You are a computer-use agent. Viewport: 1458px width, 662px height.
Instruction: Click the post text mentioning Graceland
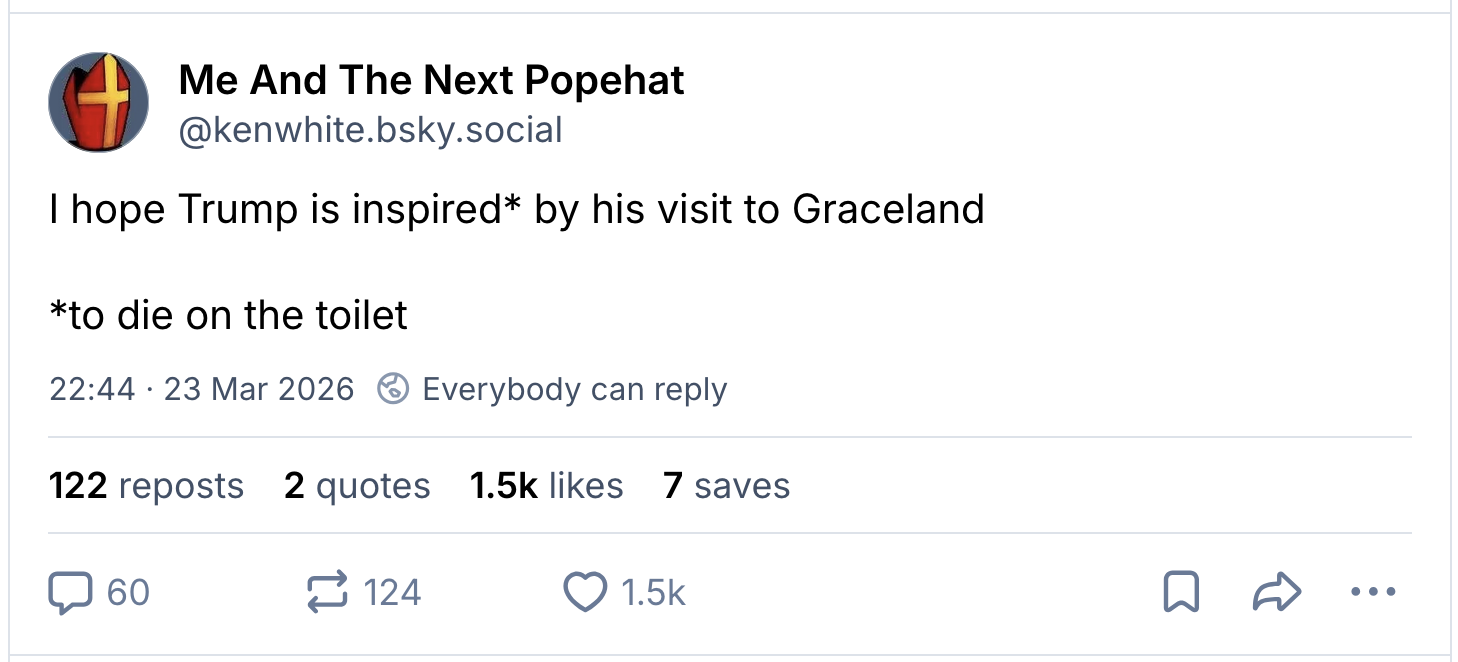point(516,209)
